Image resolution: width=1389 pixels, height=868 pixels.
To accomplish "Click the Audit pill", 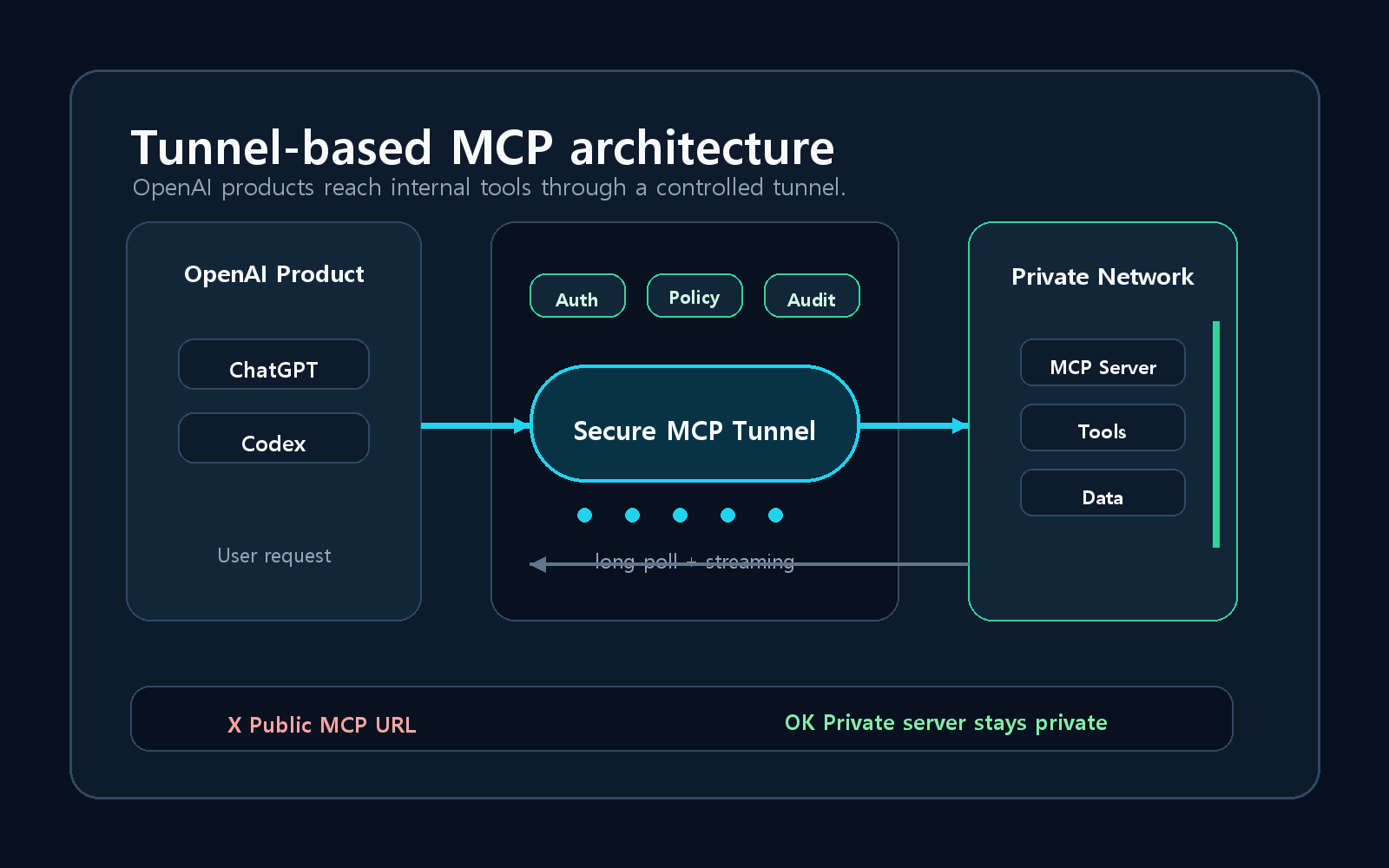I will (812, 296).
